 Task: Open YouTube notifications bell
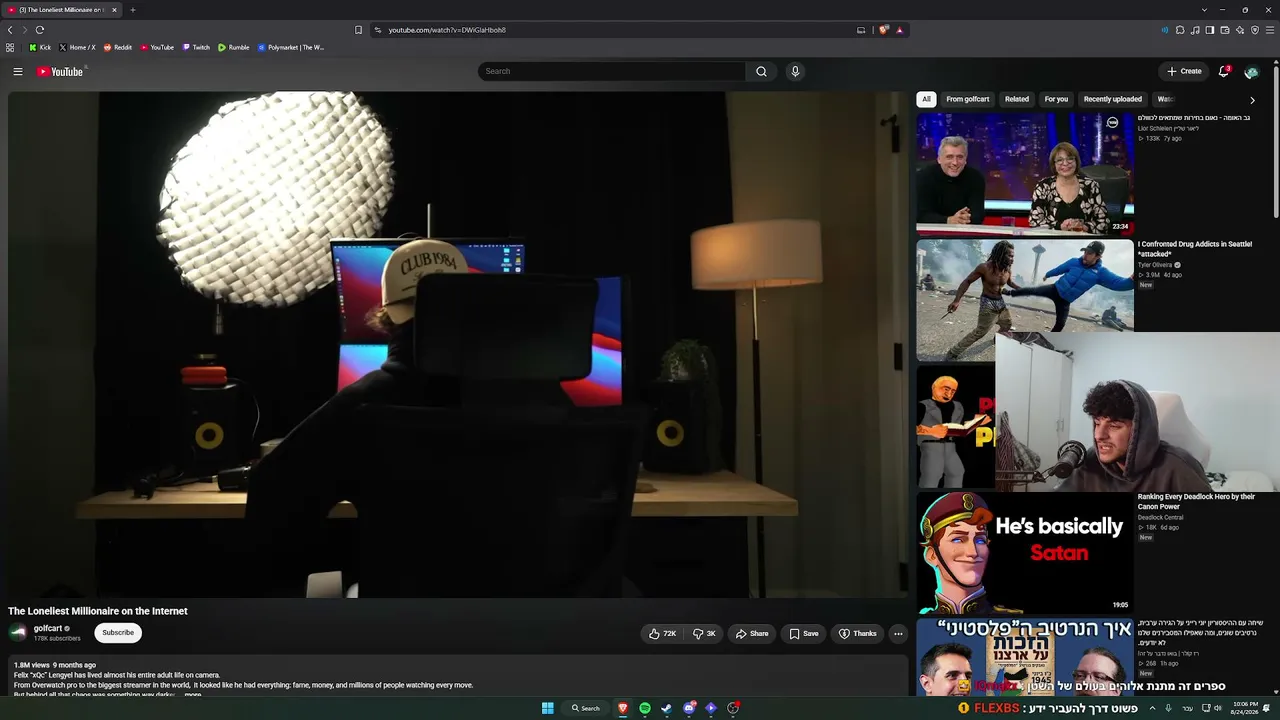[x=1223, y=71]
